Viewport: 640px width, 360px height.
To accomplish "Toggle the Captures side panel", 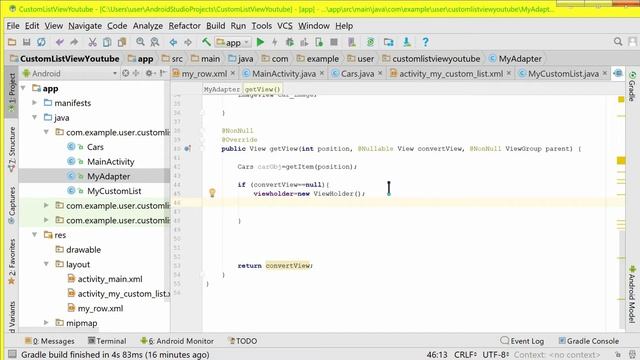I will [11, 205].
